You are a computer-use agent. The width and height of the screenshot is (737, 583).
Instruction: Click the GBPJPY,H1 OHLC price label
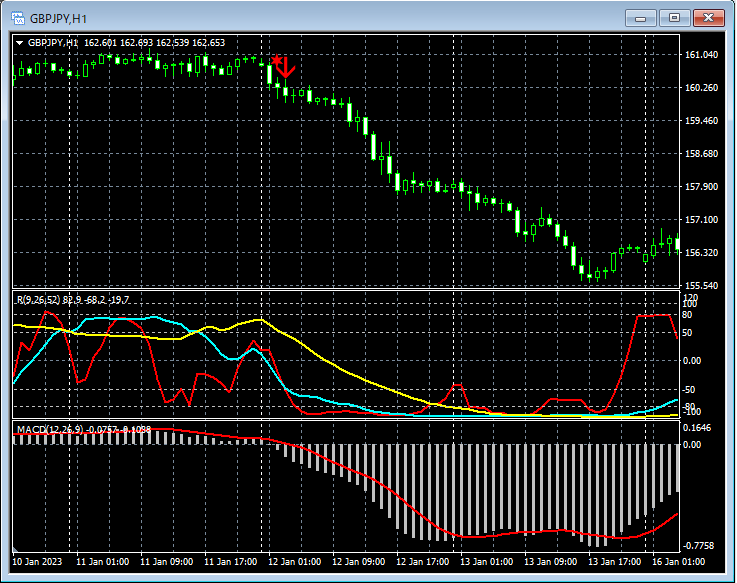click(126, 43)
